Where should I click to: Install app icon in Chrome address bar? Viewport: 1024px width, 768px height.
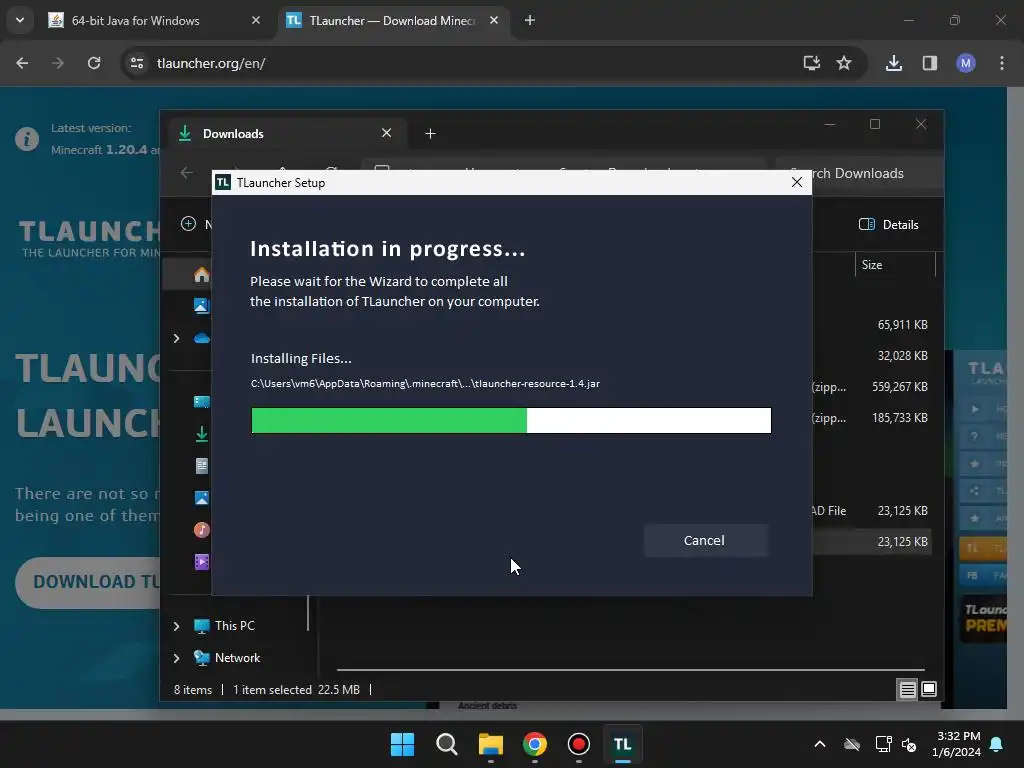811,63
